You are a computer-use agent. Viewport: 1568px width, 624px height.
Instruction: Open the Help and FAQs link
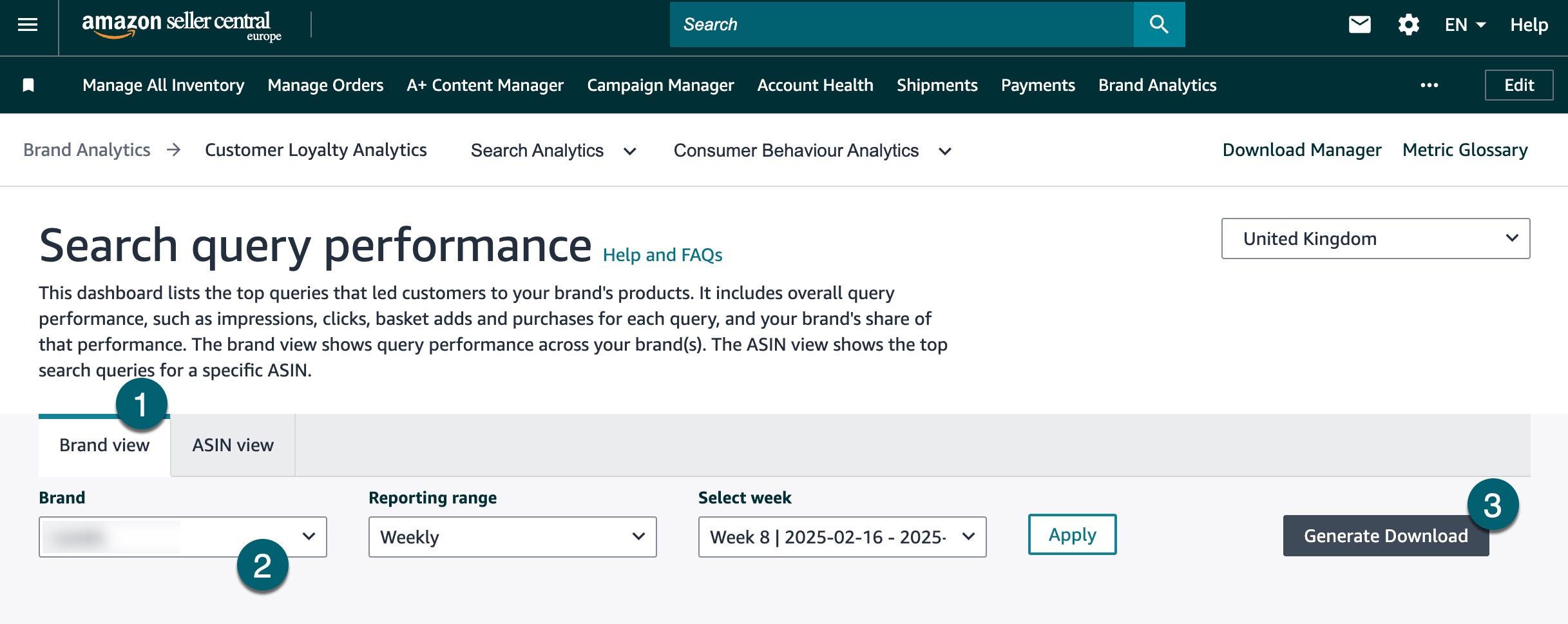click(662, 255)
